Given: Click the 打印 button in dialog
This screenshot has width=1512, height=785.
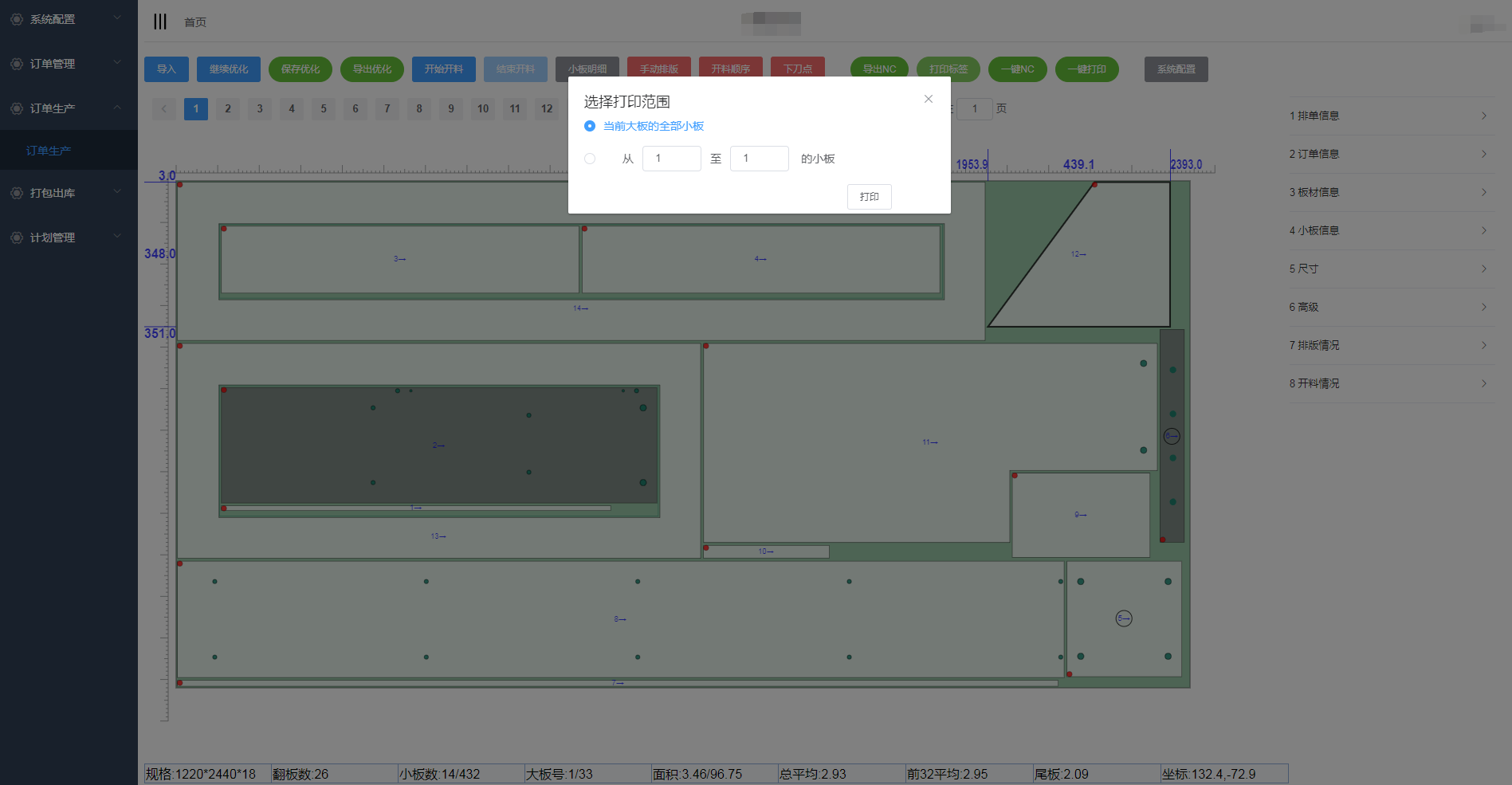Looking at the screenshot, I should point(869,197).
